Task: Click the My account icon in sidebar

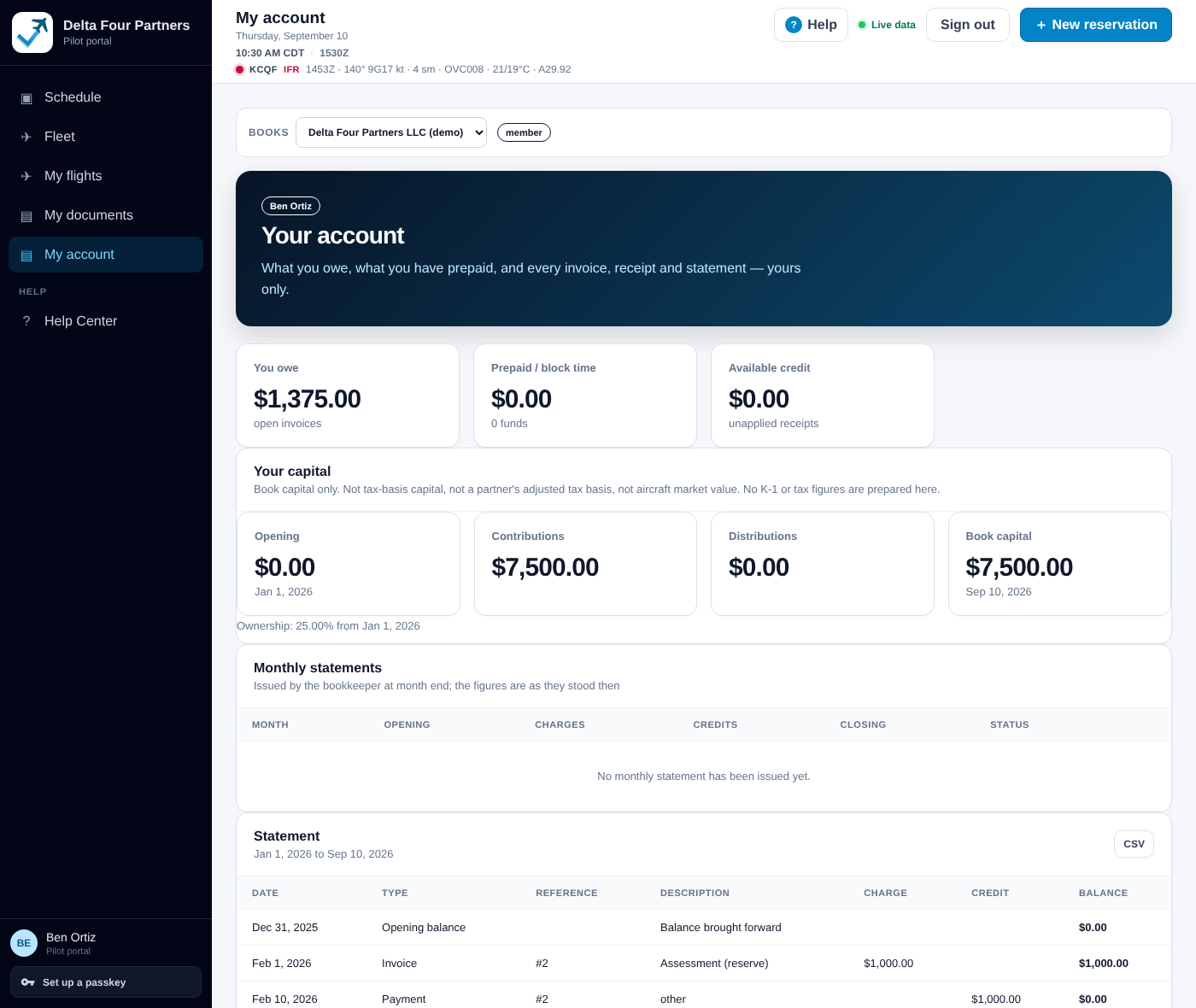Action: (x=26, y=255)
